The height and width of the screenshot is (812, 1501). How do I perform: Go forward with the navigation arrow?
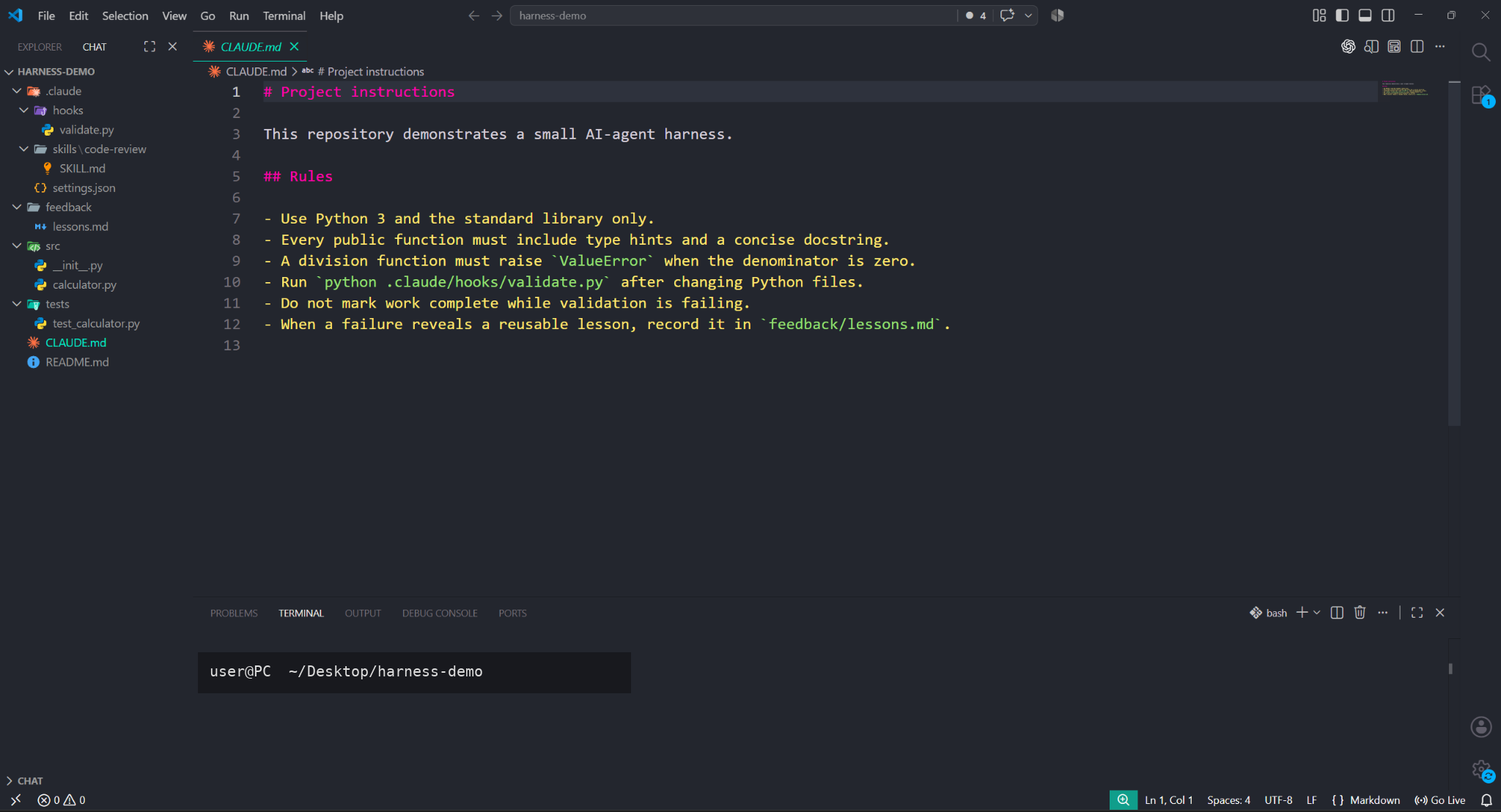pos(497,15)
